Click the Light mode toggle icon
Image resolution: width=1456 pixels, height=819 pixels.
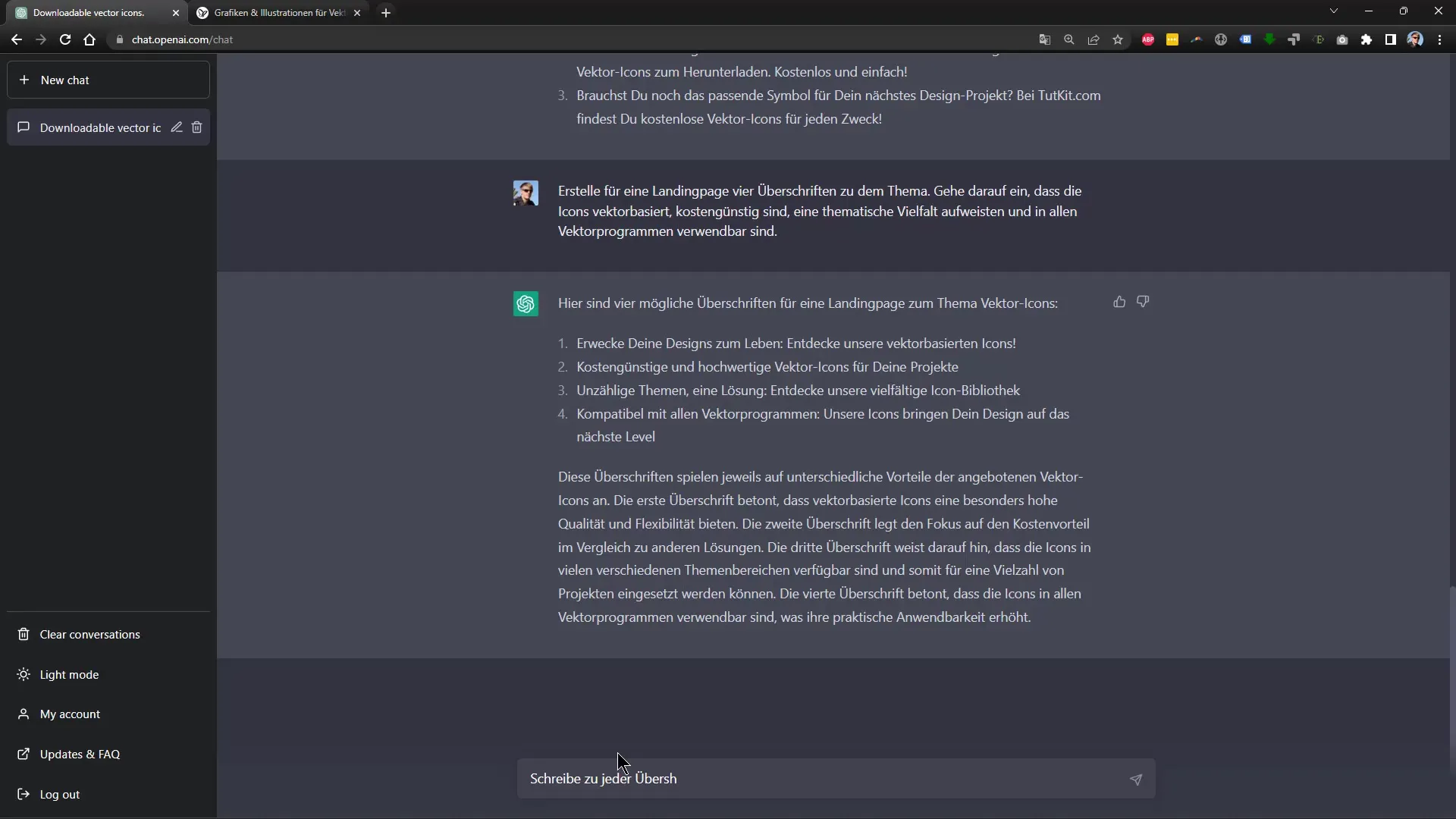(23, 674)
